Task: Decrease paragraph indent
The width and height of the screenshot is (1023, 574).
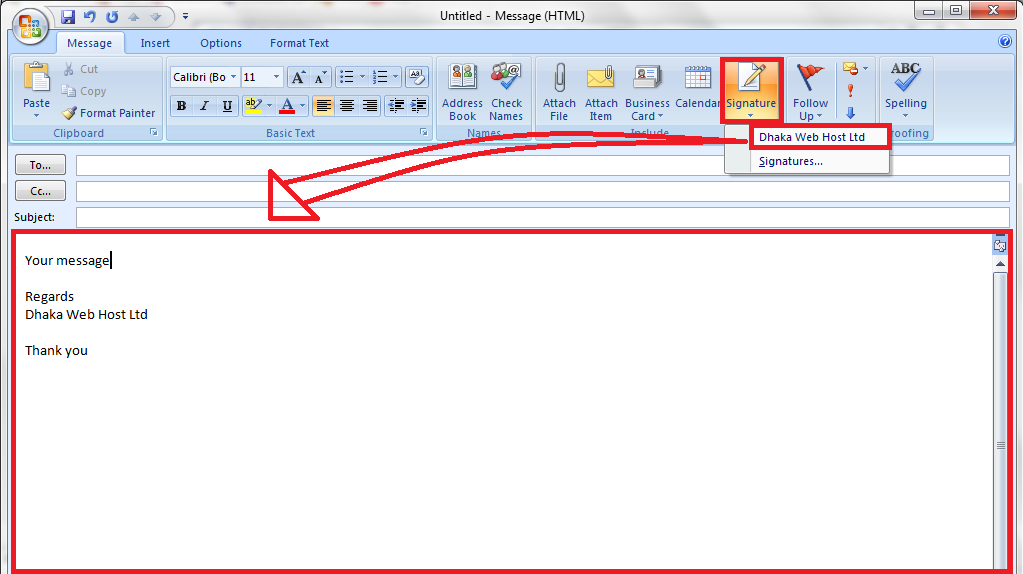Action: coord(396,106)
